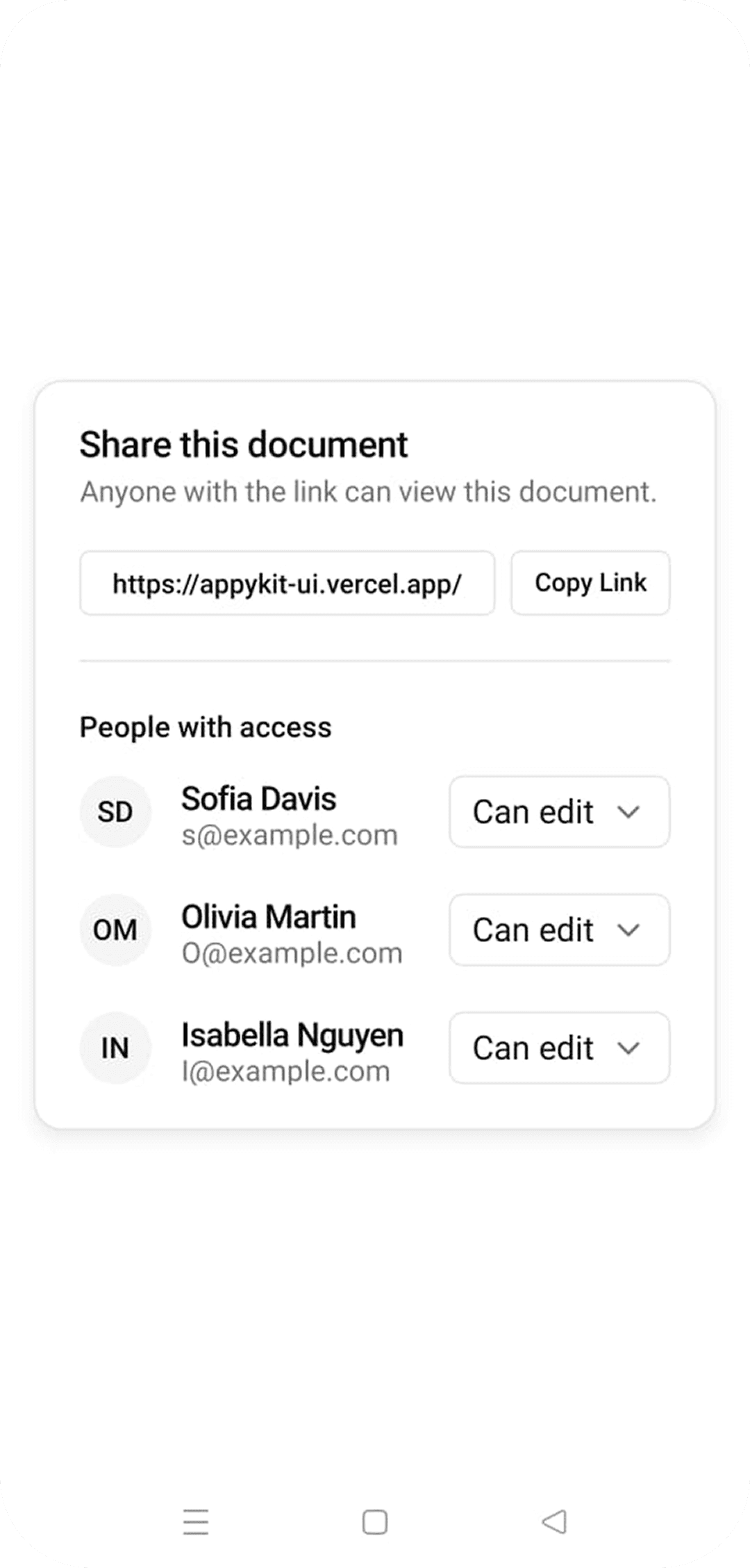Image resolution: width=750 pixels, height=1568 pixels.
Task: Click the OM avatar for Olivia Martin
Action: (115, 930)
